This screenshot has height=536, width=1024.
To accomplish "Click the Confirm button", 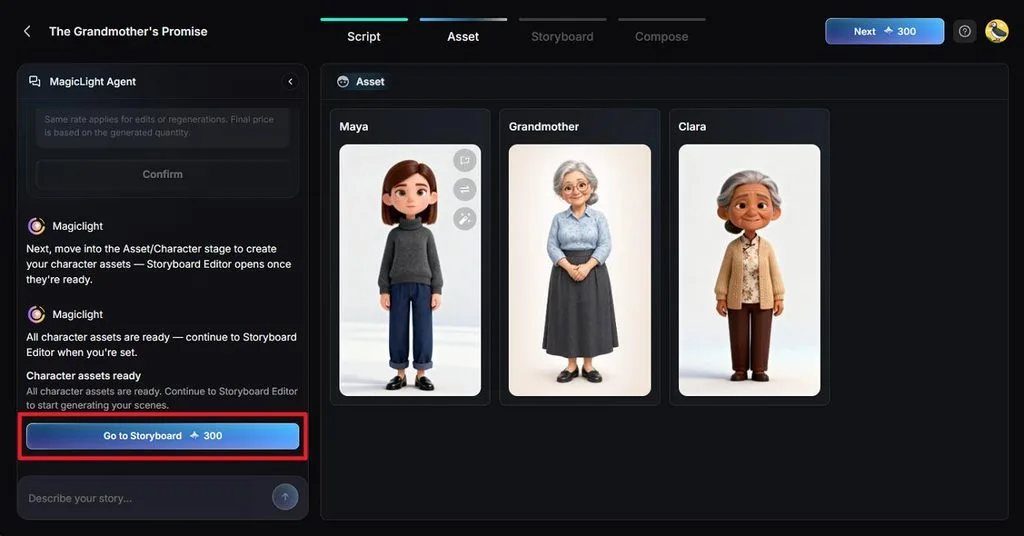I will (x=163, y=174).
